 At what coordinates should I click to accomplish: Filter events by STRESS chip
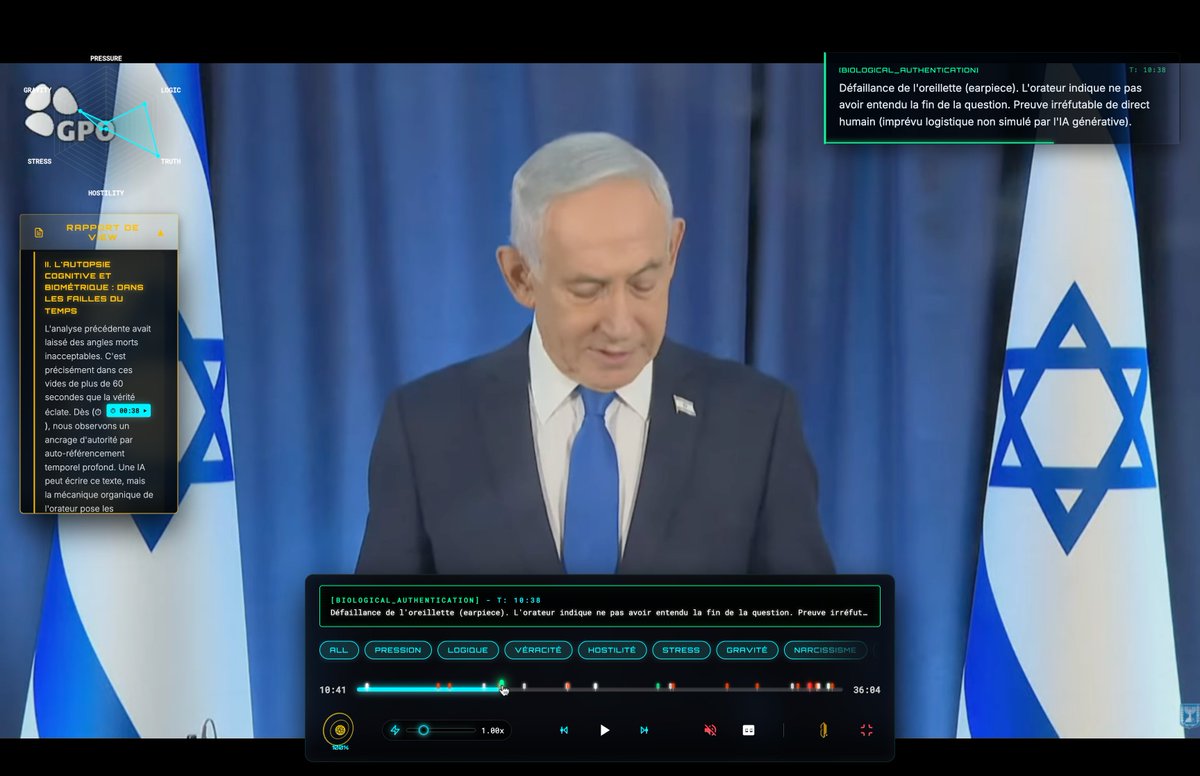click(681, 650)
